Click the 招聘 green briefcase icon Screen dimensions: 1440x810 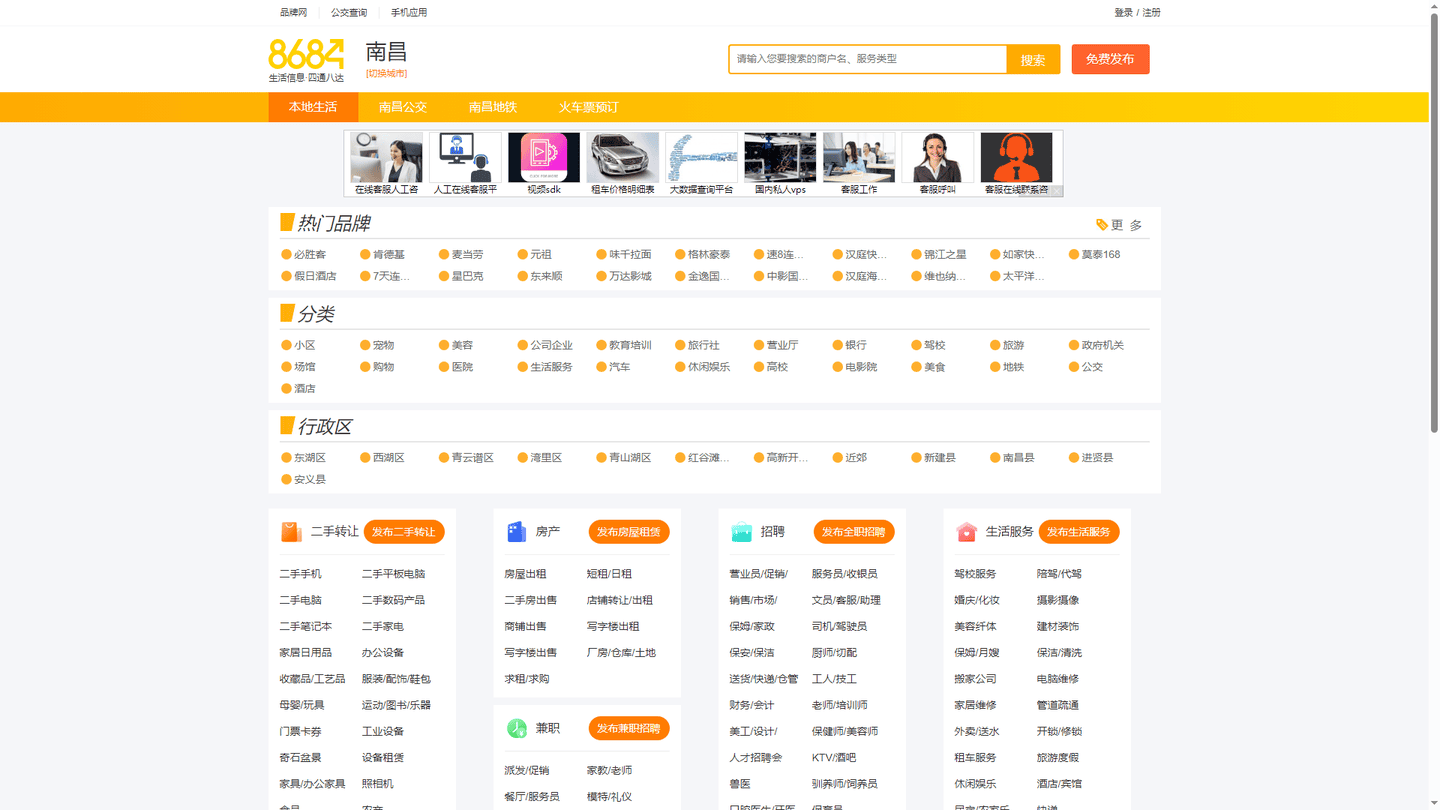[741, 532]
